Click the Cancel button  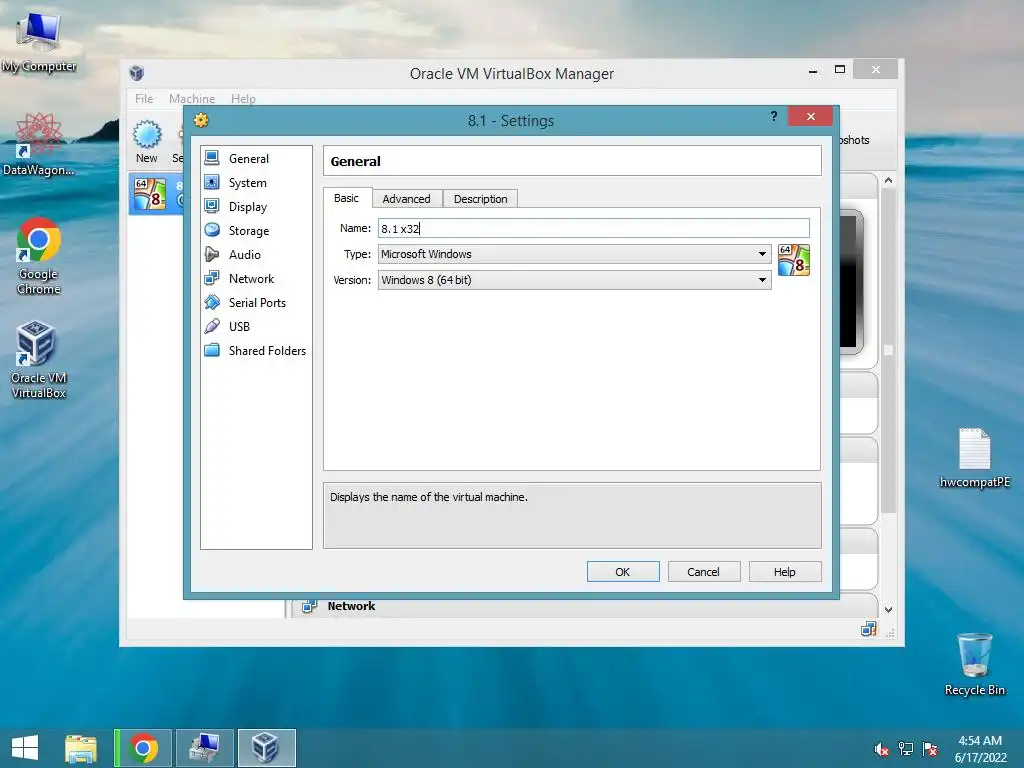tap(703, 571)
